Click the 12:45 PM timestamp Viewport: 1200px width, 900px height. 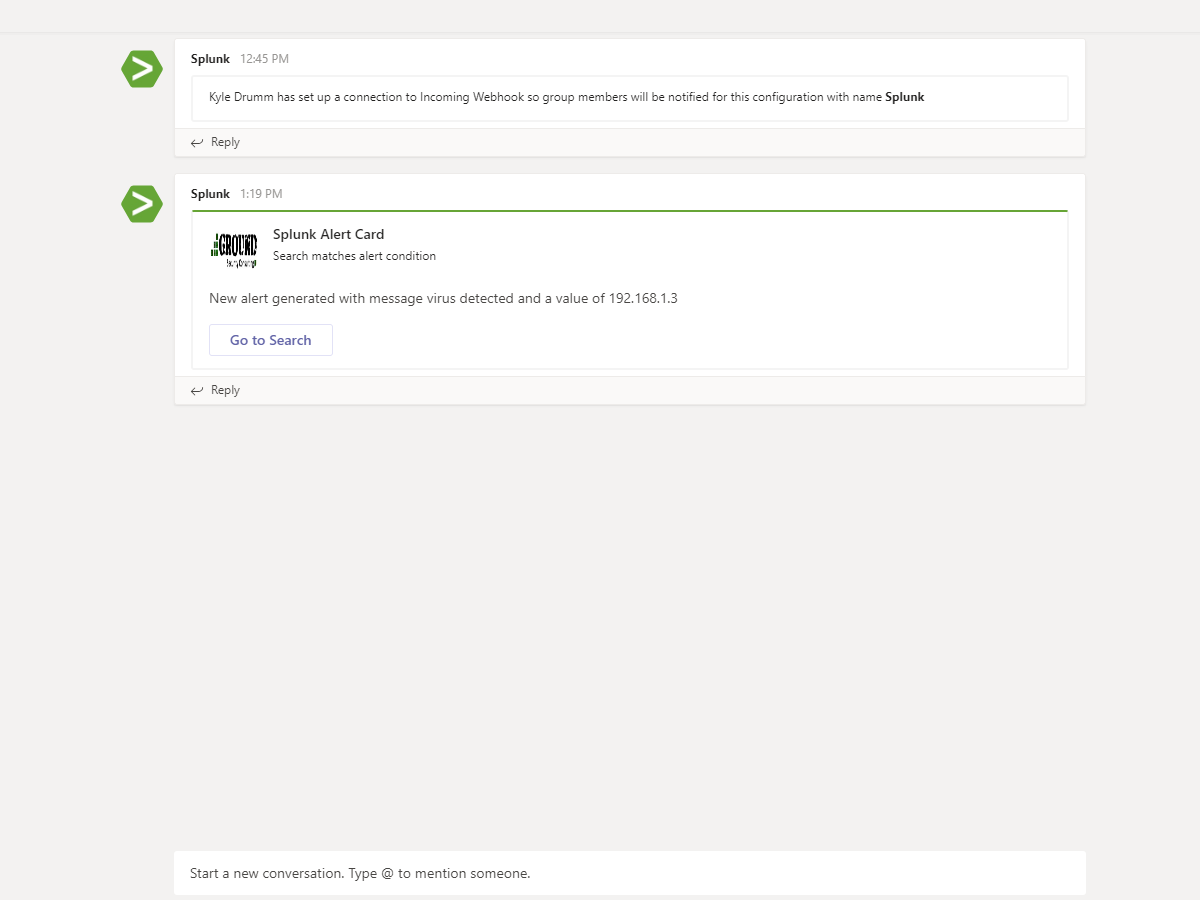[264, 59]
